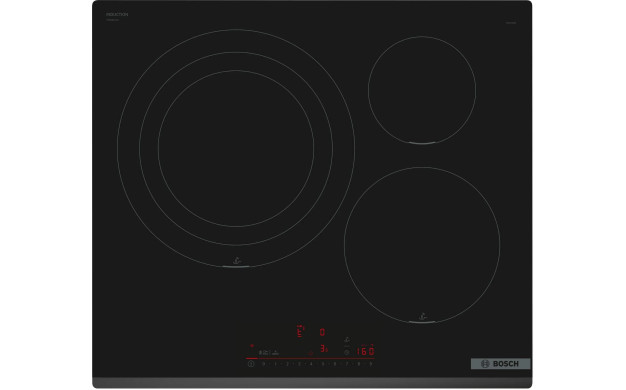The image size is (626, 390).
Task: Select the red 3 power level display
Action: (323, 349)
